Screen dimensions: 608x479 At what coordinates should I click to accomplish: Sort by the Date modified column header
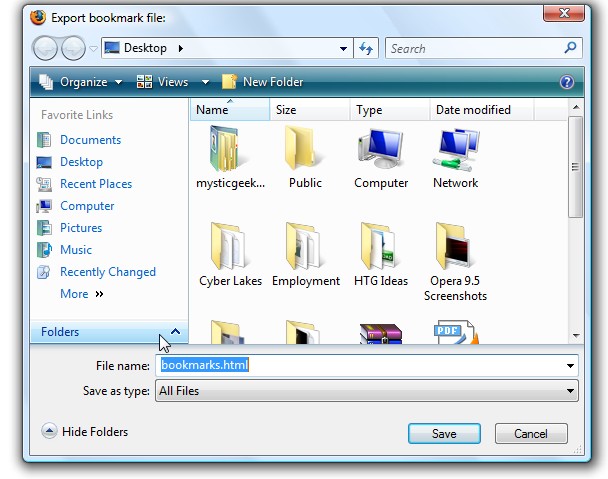481,110
